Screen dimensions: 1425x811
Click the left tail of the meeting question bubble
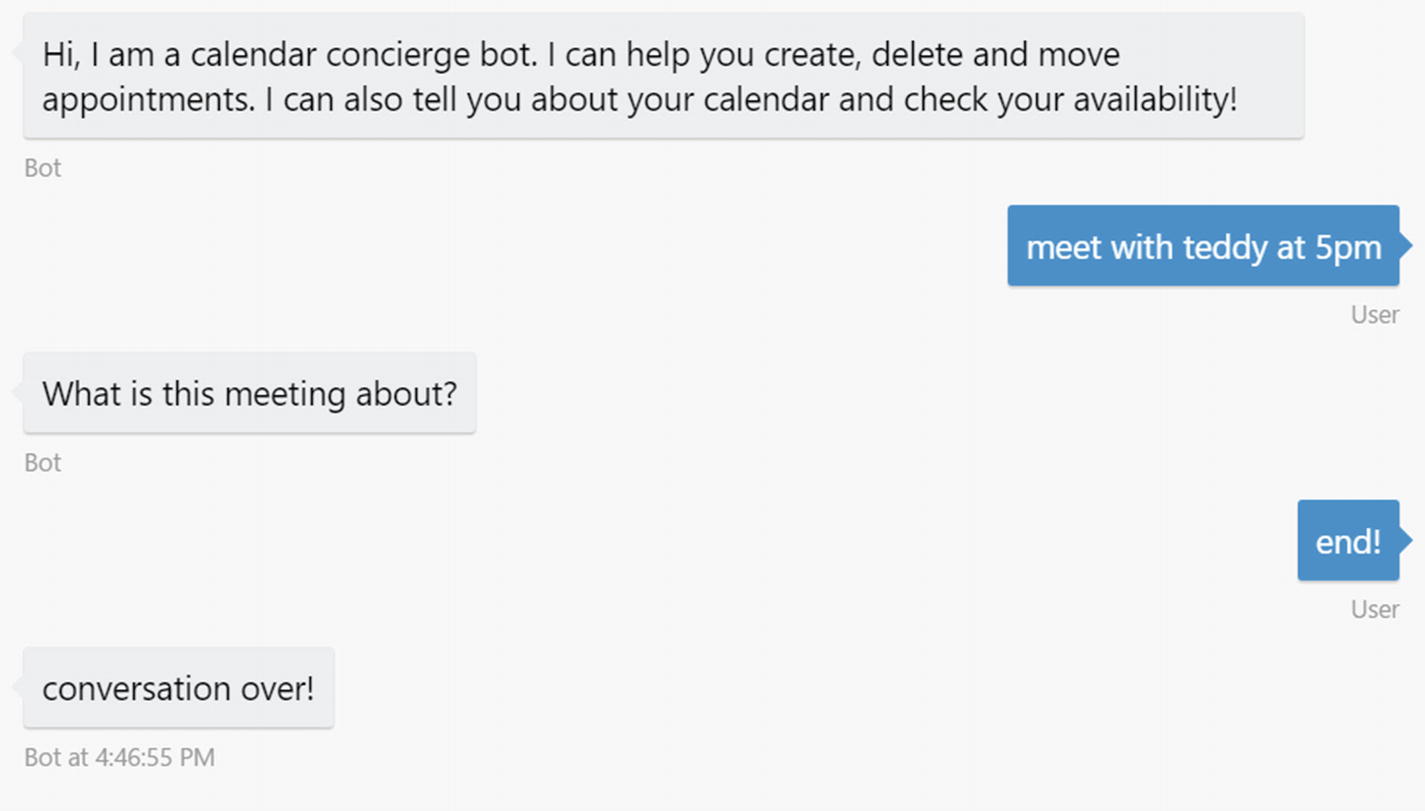click(x=17, y=392)
